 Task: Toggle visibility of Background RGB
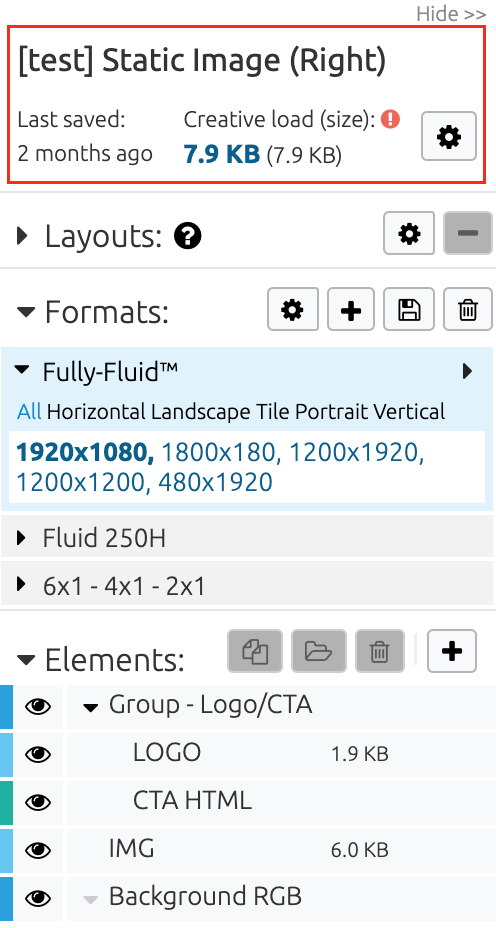(x=38, y=898)
